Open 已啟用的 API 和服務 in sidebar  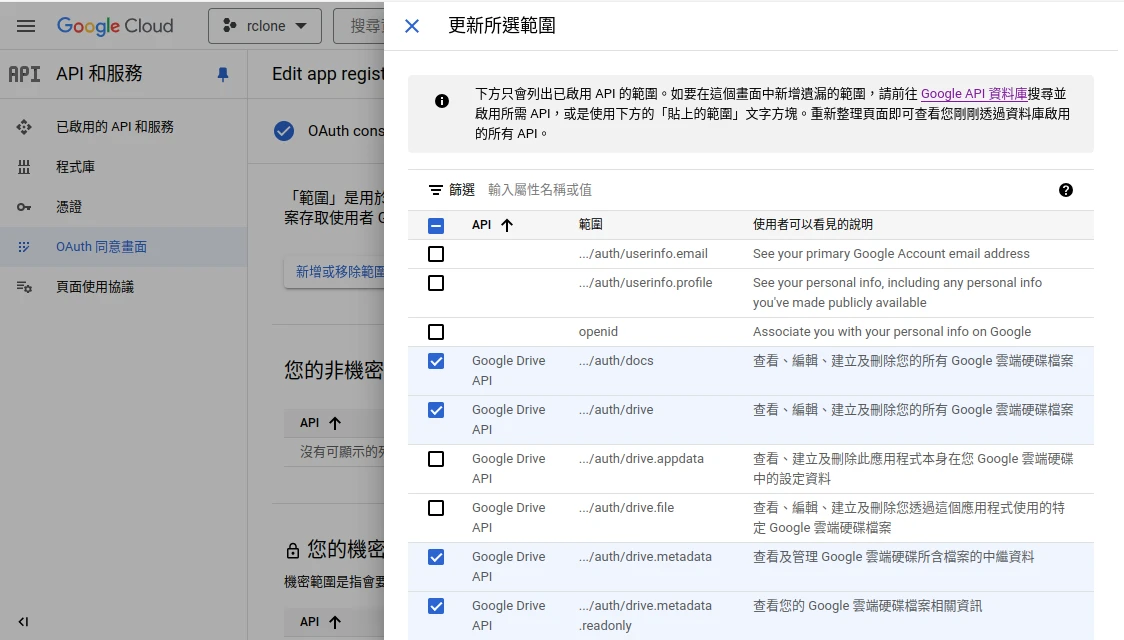click(x=114, y=127)
